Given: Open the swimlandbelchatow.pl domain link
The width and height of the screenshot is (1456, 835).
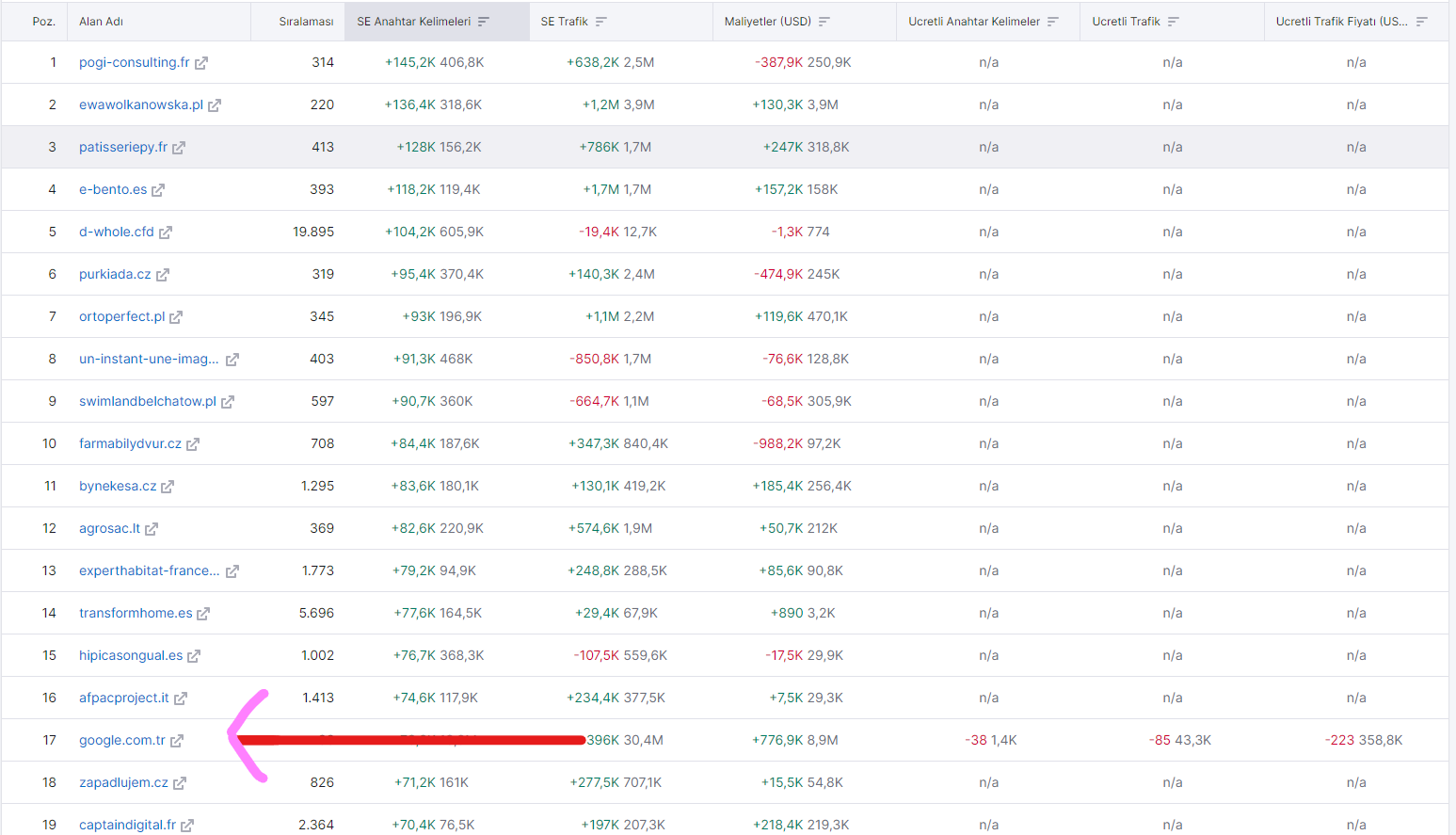Looking at the screenshot, I should tap(148, 401).
